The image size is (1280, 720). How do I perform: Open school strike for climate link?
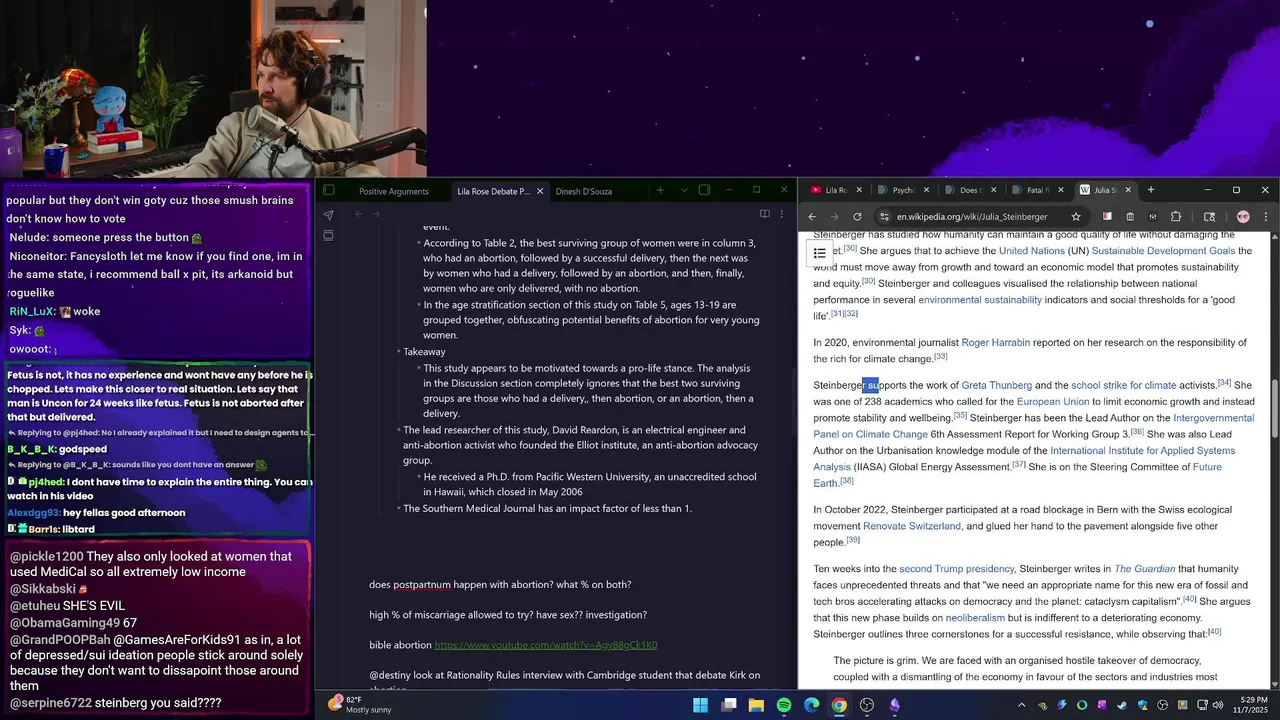pyautogui.click(x=1123, y=385)
